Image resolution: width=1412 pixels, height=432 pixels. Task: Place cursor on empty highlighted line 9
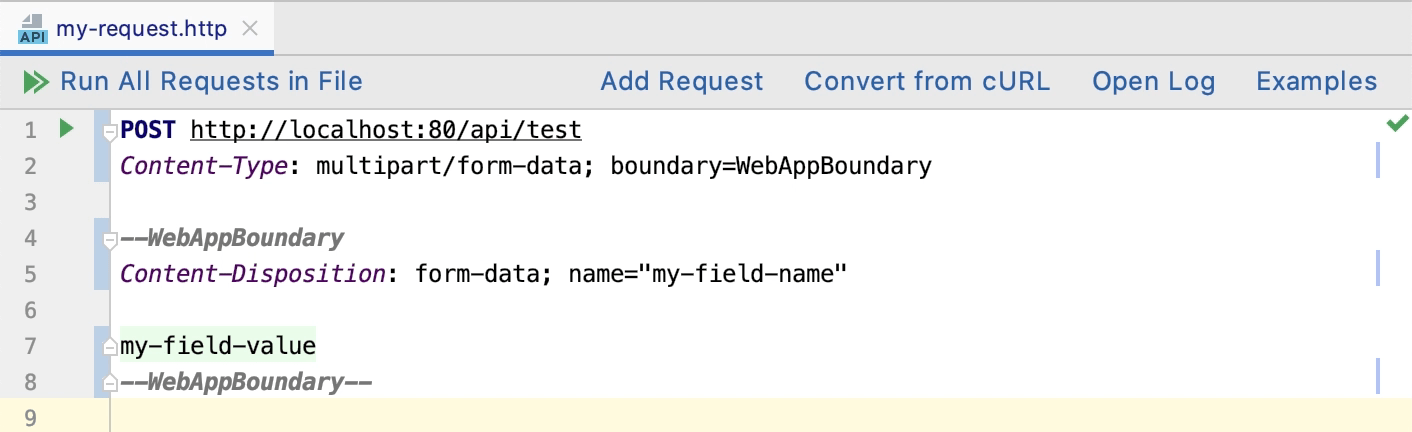tap(700, 418)
